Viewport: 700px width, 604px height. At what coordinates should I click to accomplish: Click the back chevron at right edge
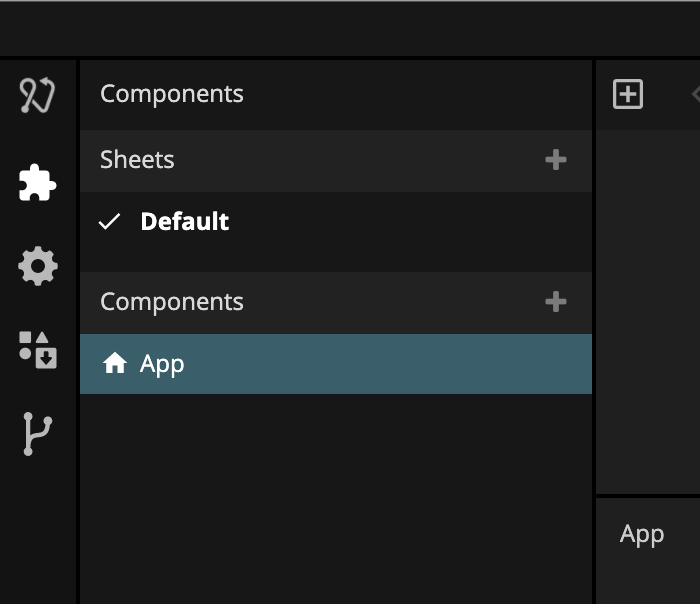(695, 95)
